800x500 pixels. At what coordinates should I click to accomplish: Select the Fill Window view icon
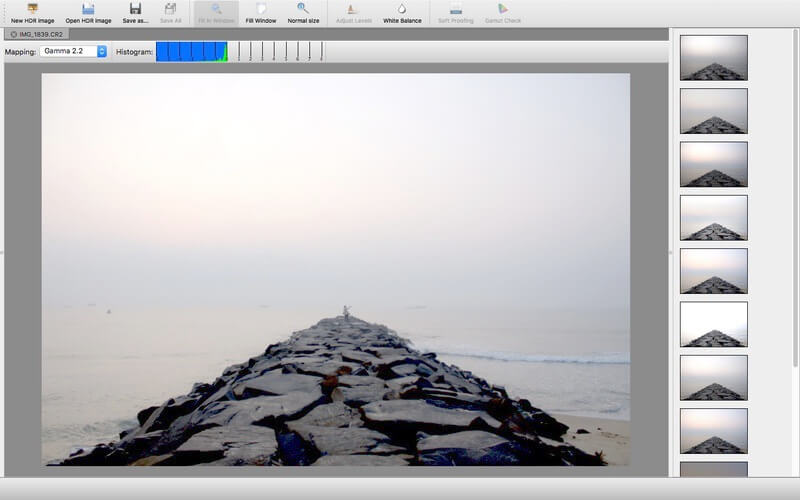pyautogui.click(x=261, y=9)
